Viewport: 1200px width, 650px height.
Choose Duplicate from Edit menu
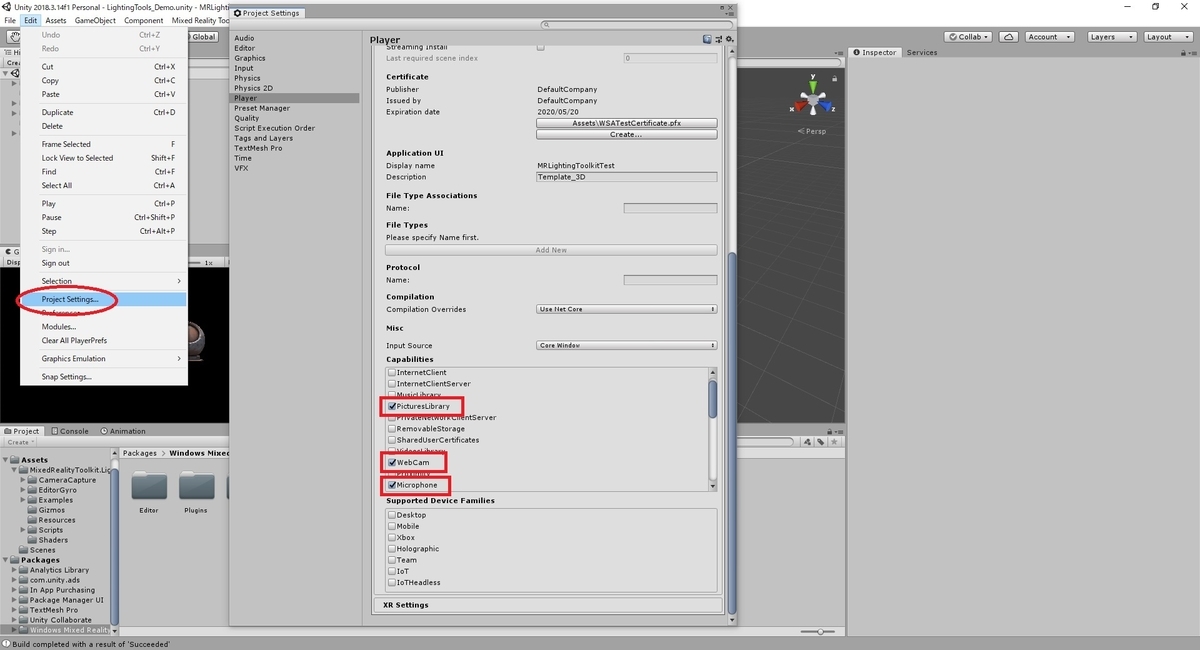click(x=104, y=112)
